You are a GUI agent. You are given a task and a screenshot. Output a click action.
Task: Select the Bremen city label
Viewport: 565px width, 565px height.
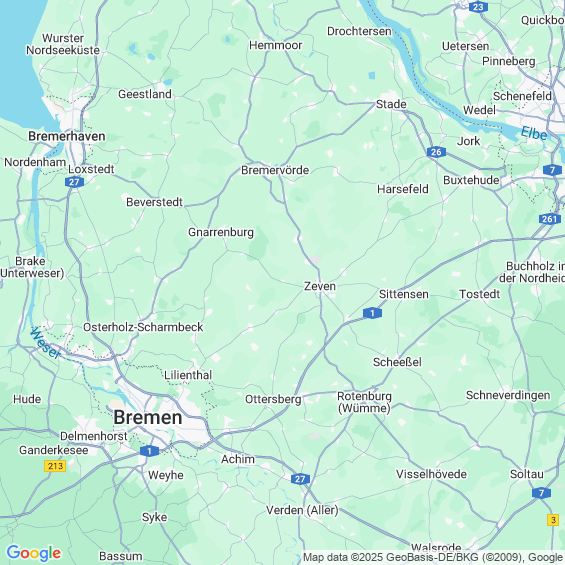pos(148,418)
